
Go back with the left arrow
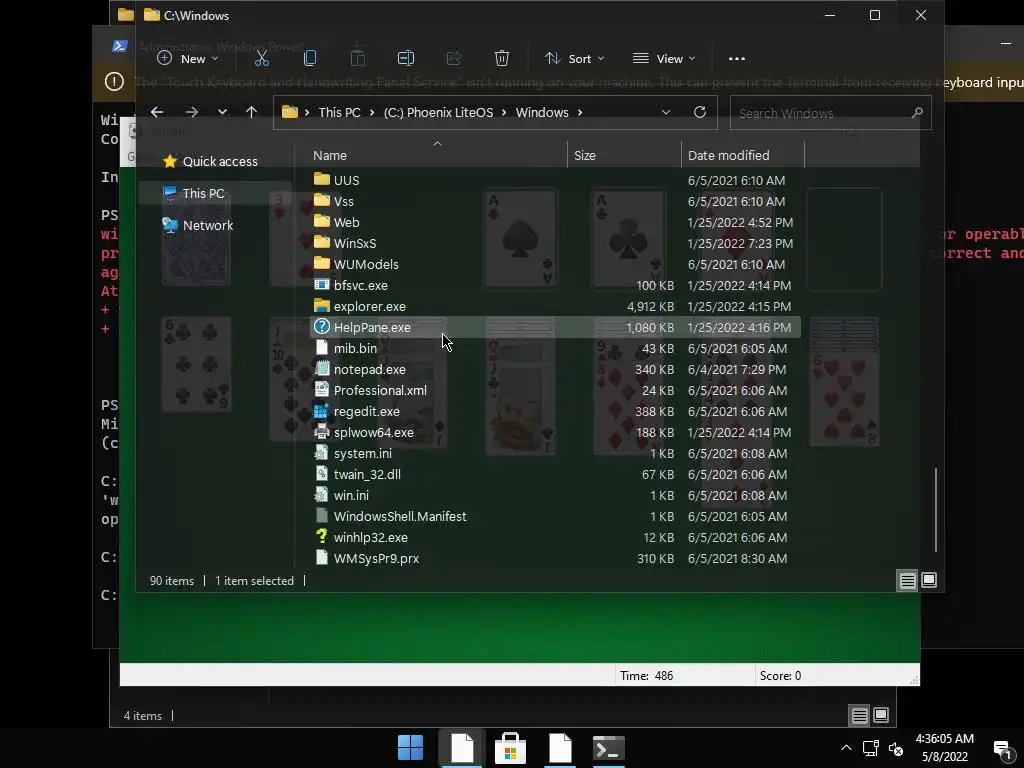[157, 112]
